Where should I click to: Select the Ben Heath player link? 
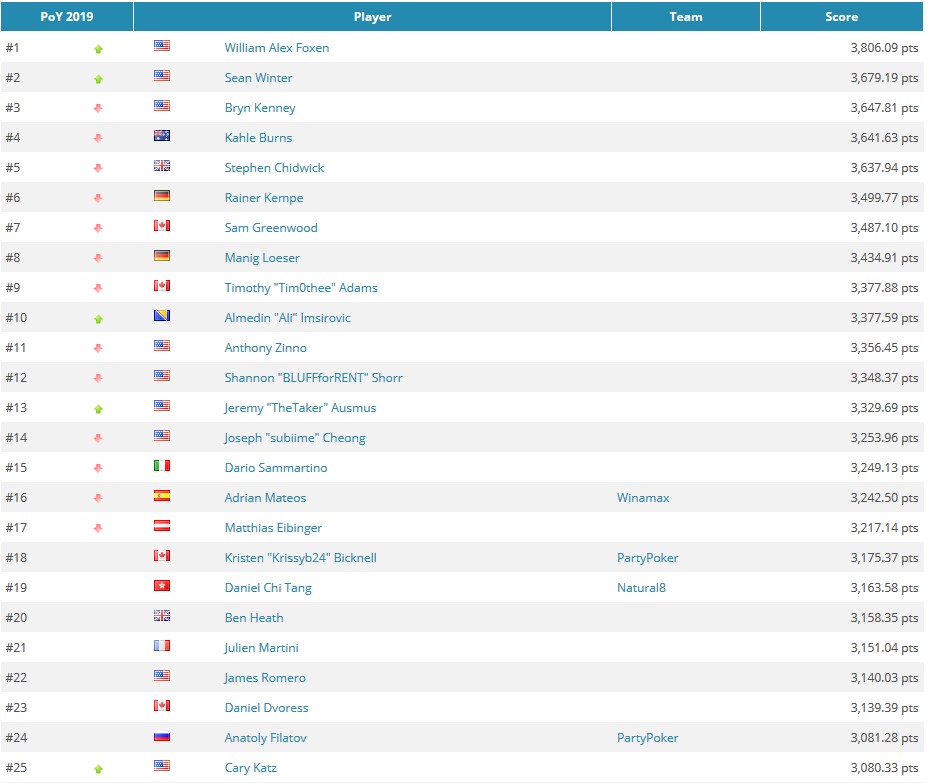point(254,618)
